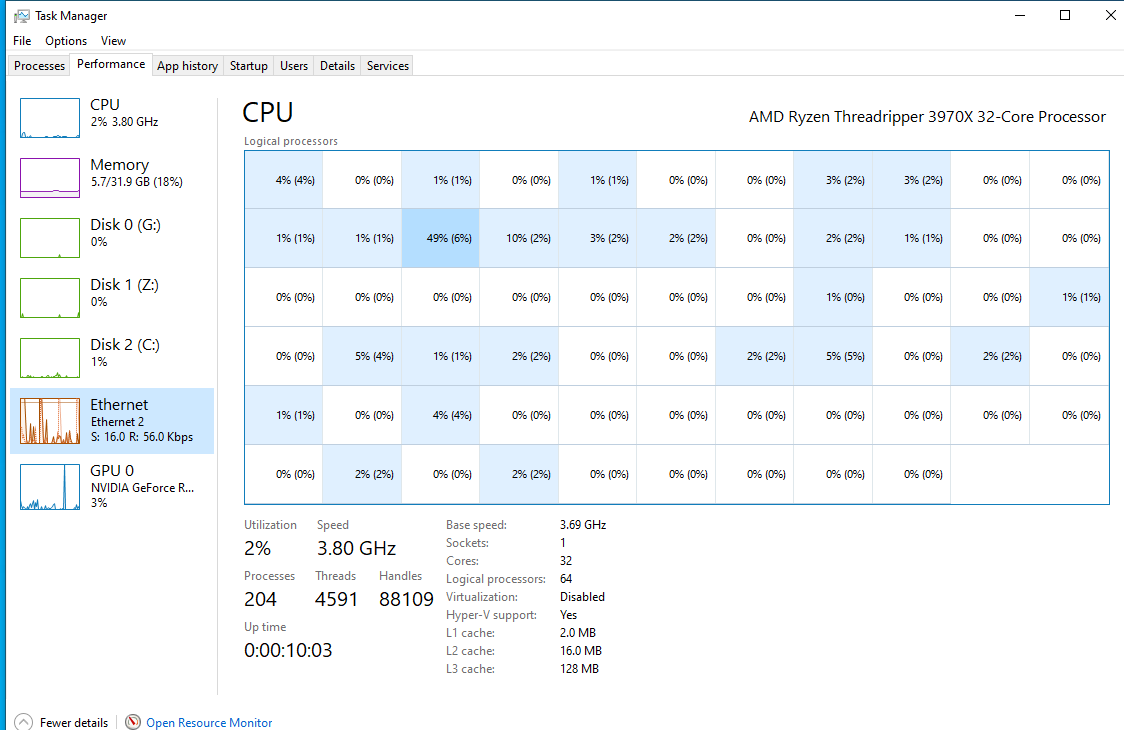View GPU 0 NVIDIA GeForce graph
The width and height of the screenshot is (1124, 730).
click(50, 487)
